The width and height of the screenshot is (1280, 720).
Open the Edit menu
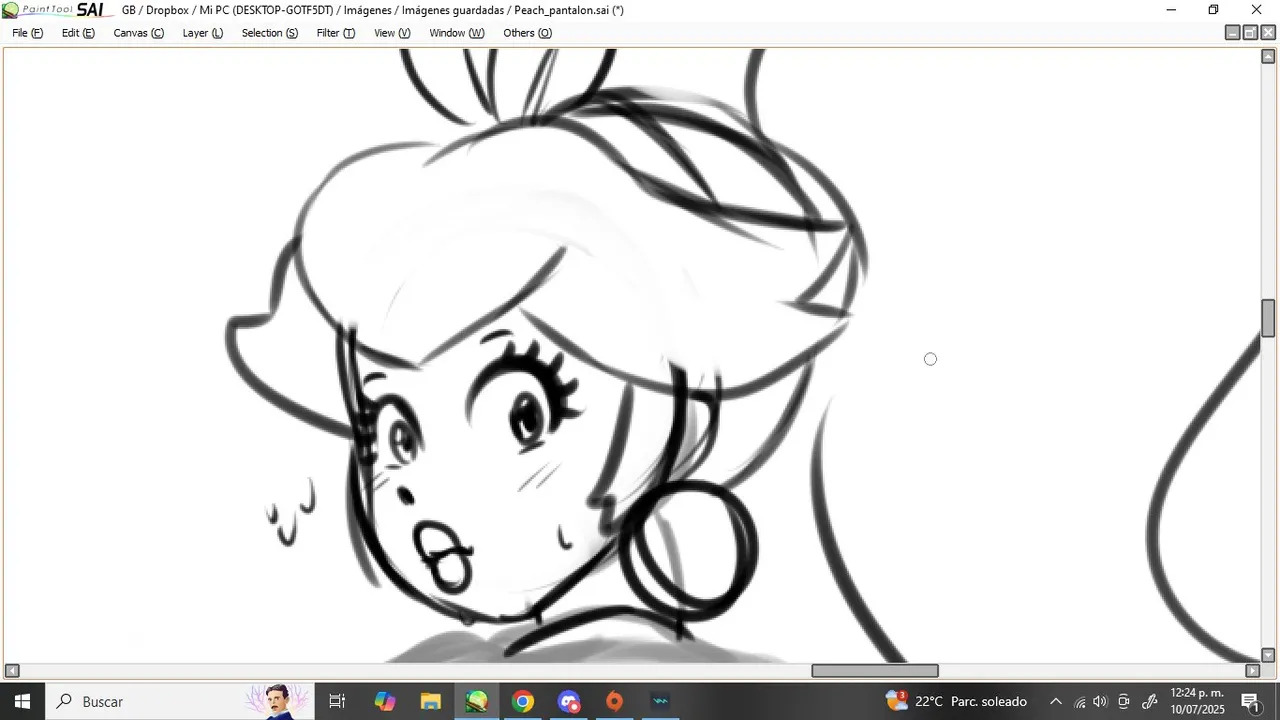point(78,33)
